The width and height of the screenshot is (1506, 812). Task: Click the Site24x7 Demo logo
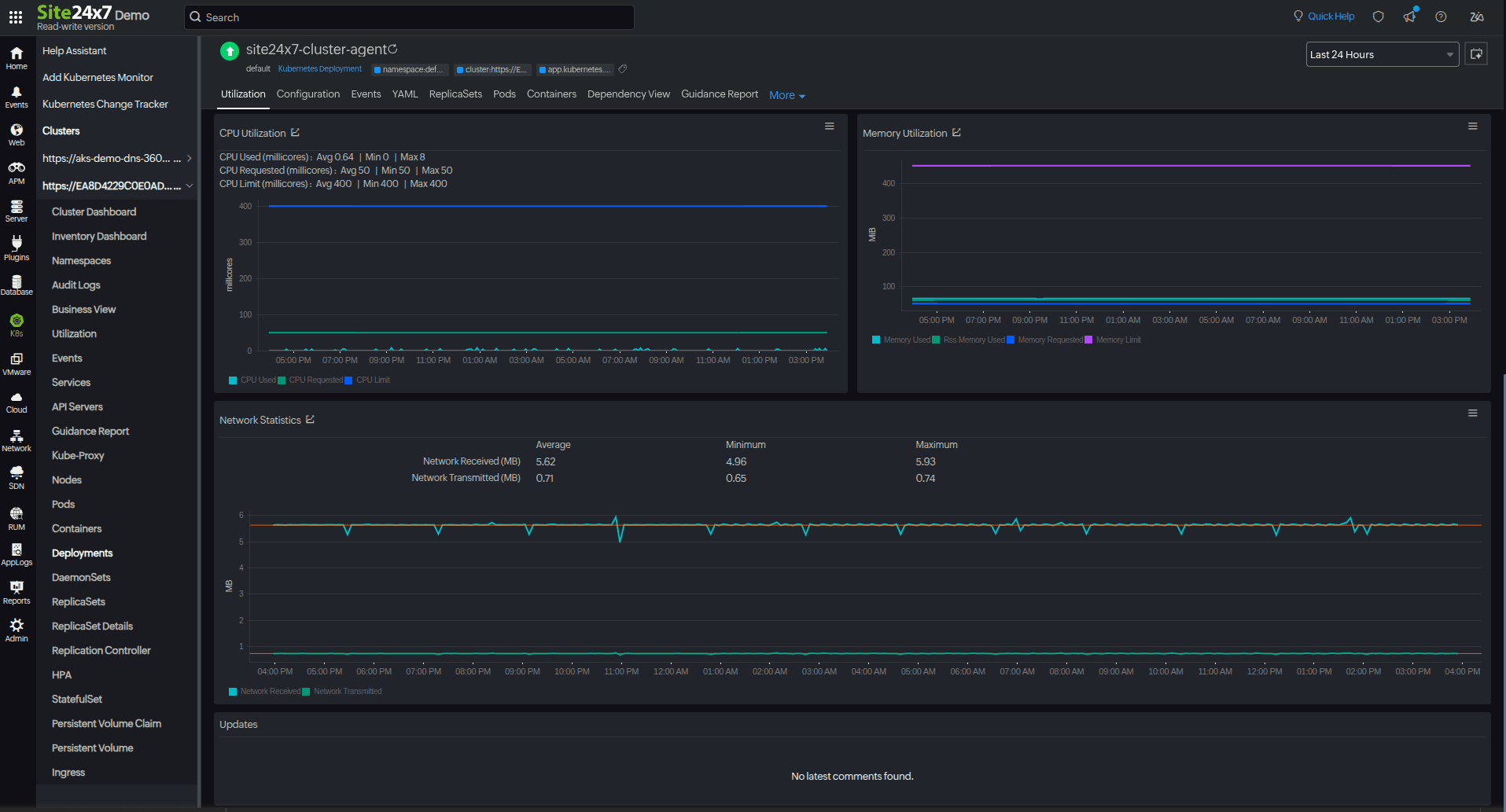[93, 17]
